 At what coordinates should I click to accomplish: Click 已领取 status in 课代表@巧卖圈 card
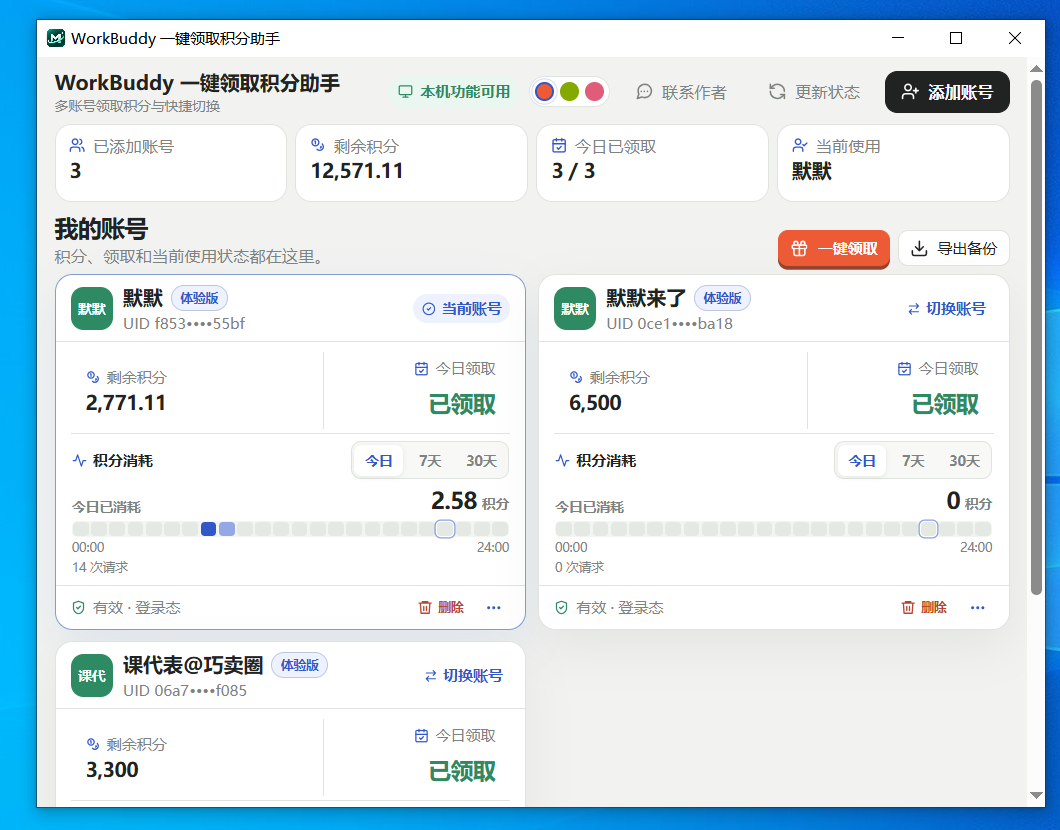click(x=462, y=771)
